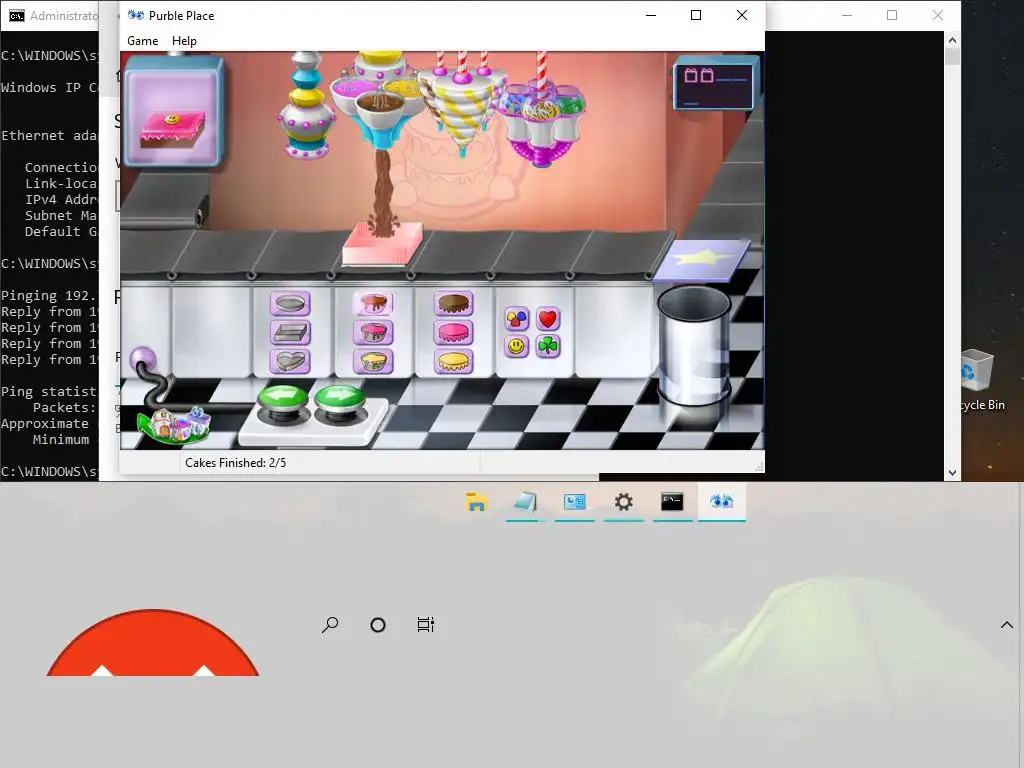The width and height of the screenshot is (1024, 768).
Task: Click the striped icing dispenser nozzle
Action: [462, 111]
